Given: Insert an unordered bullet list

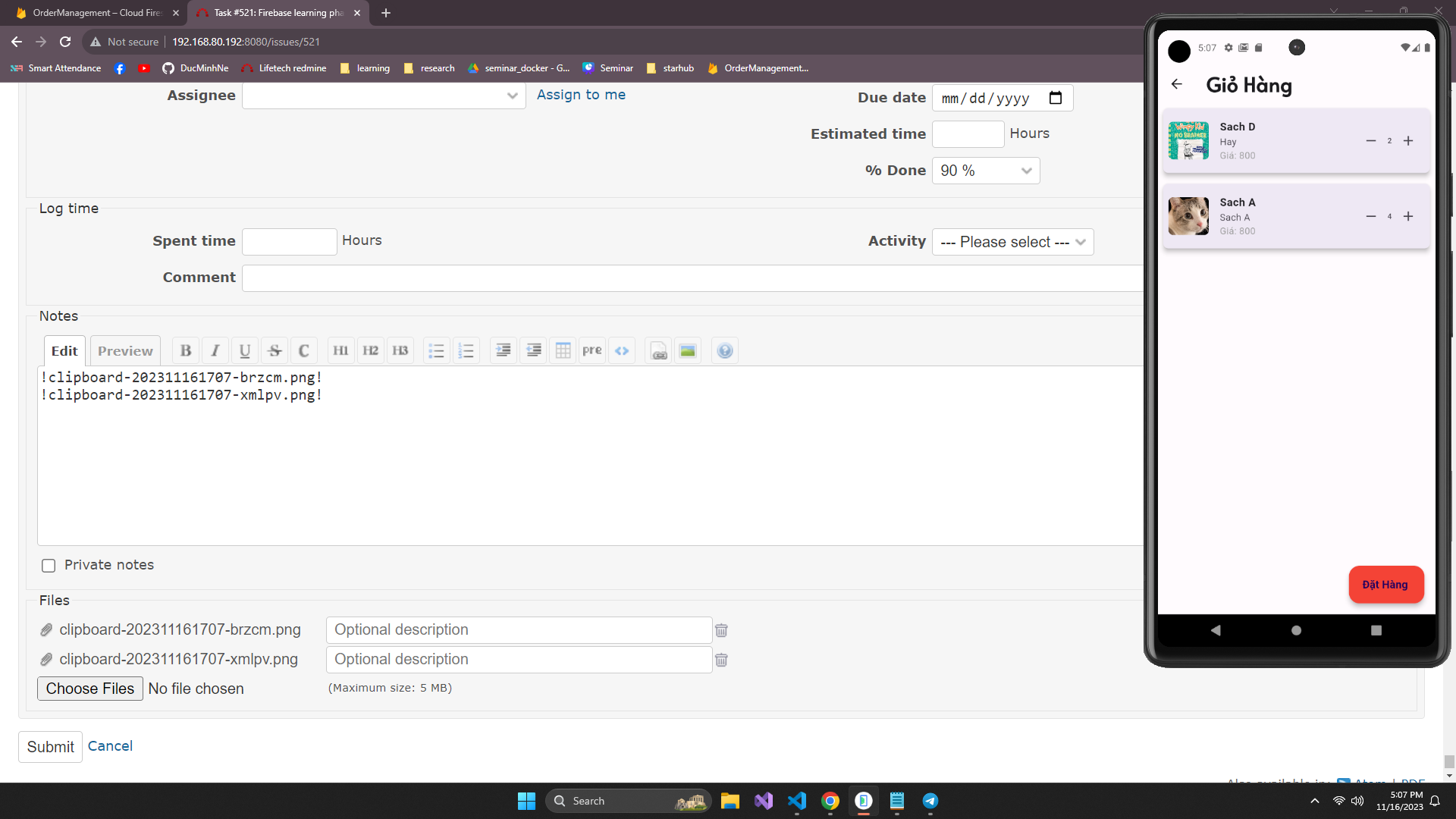Looking at the screenshot, I should pos(436,350).
